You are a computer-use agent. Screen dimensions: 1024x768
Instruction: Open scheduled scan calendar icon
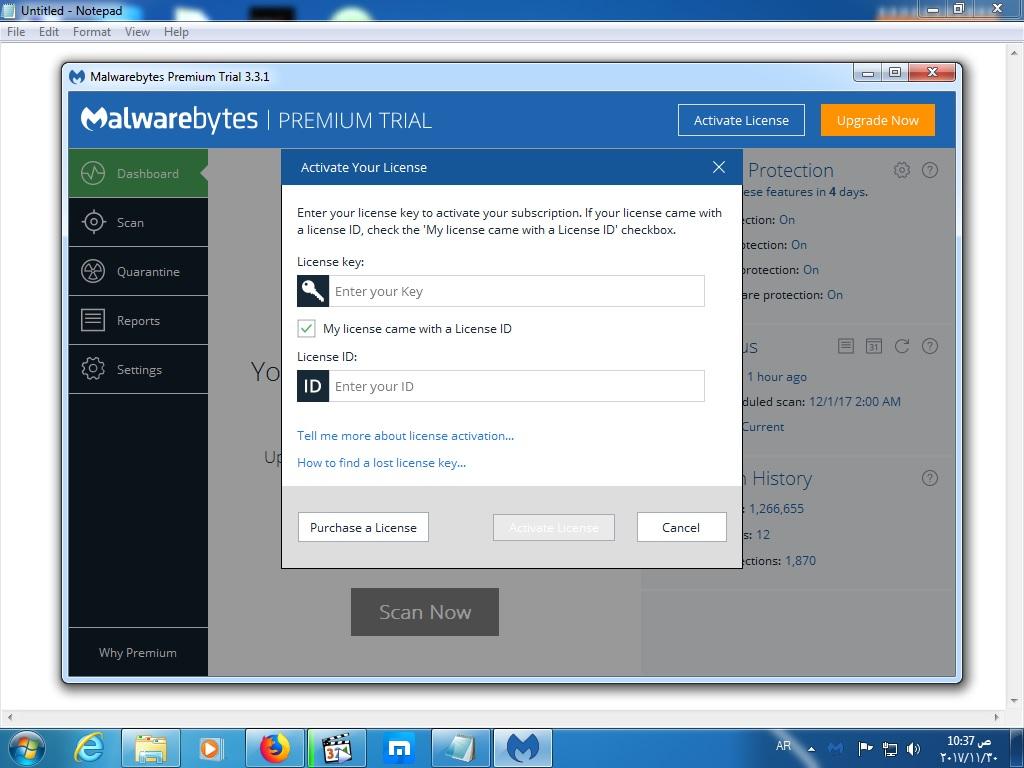click(874, 346)
